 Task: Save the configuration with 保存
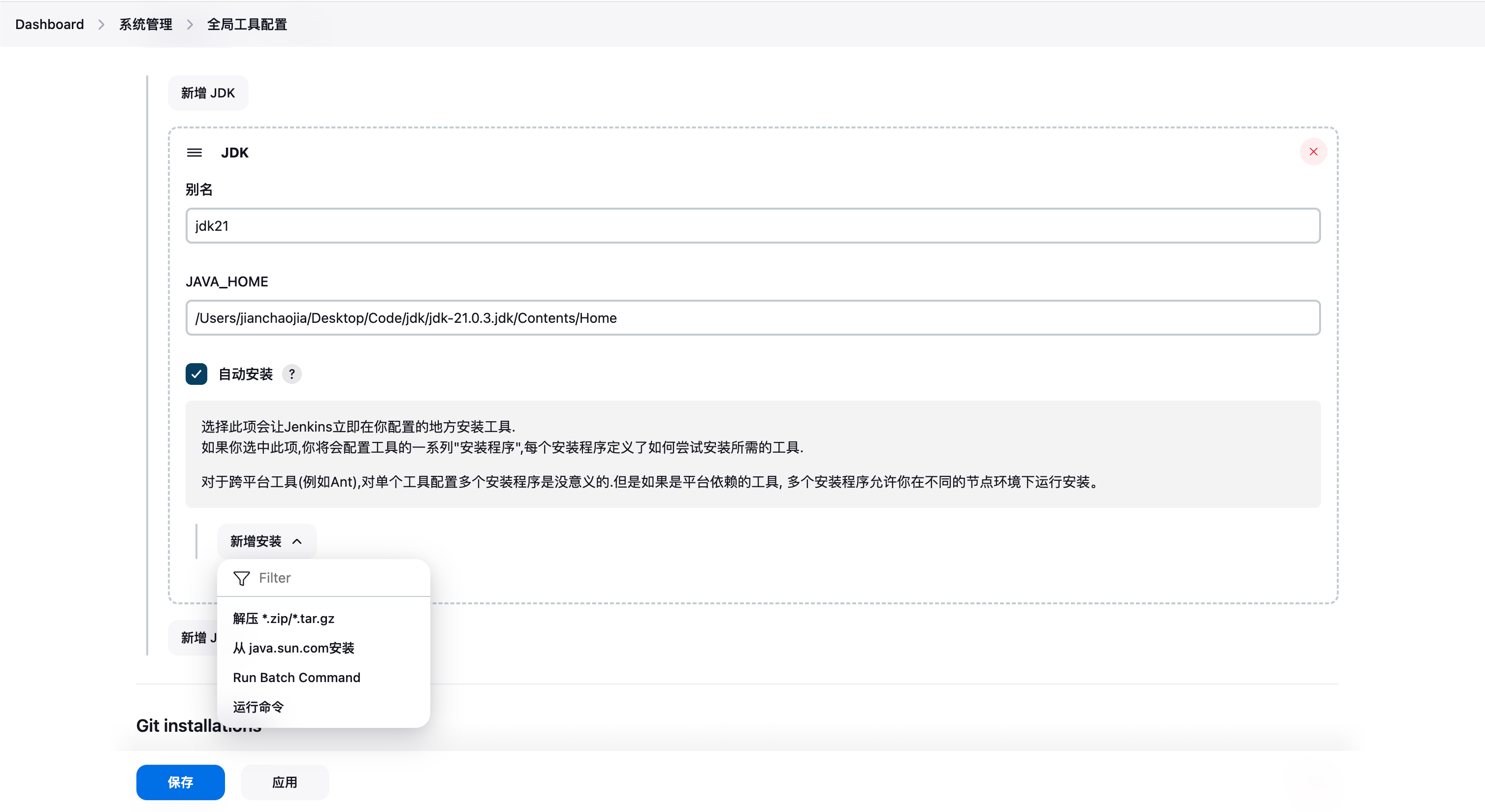180,782
